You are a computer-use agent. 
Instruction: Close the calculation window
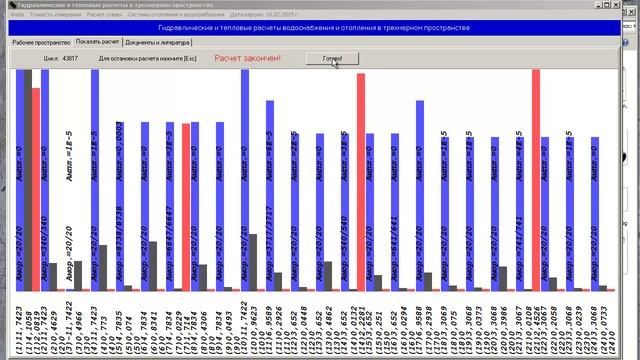click(616, 5)
